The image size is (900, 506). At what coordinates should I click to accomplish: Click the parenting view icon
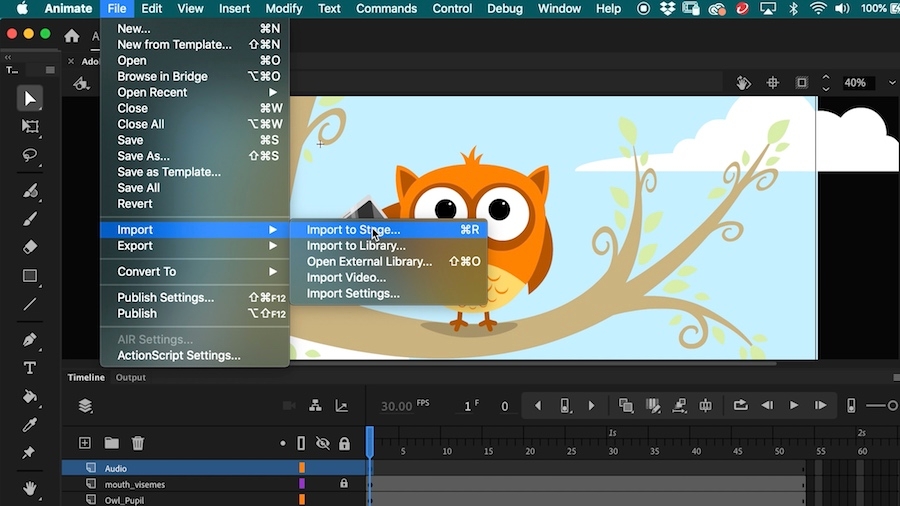(x=315, y=406)
